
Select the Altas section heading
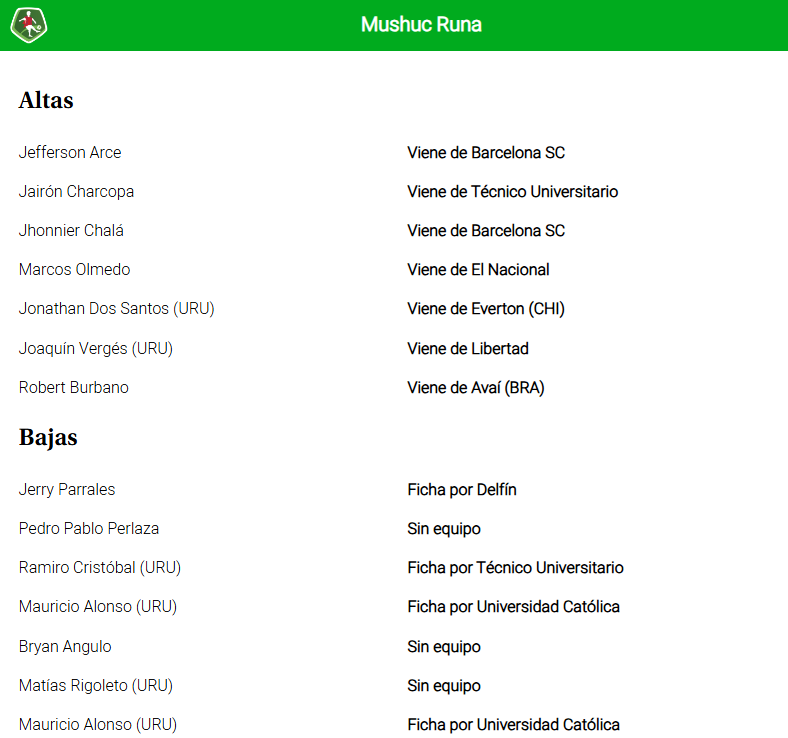point(46,100)
